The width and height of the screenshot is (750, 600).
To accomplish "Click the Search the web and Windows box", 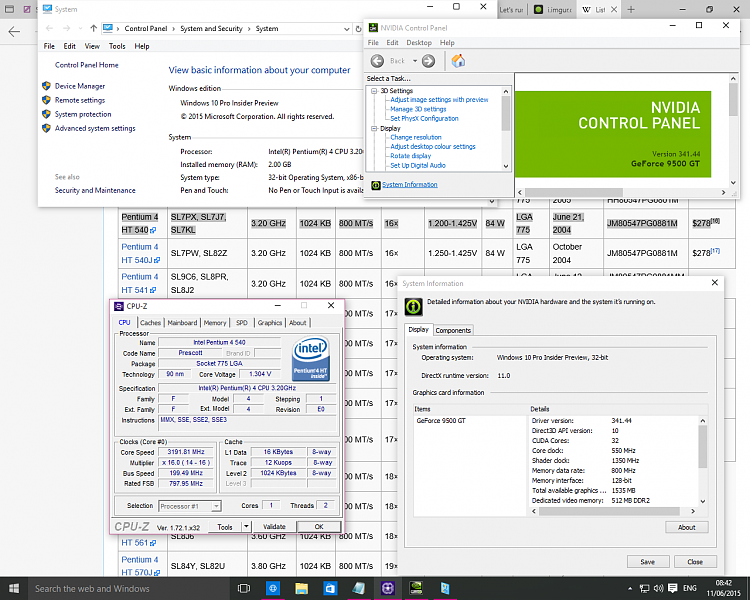I will coord(129,589).
